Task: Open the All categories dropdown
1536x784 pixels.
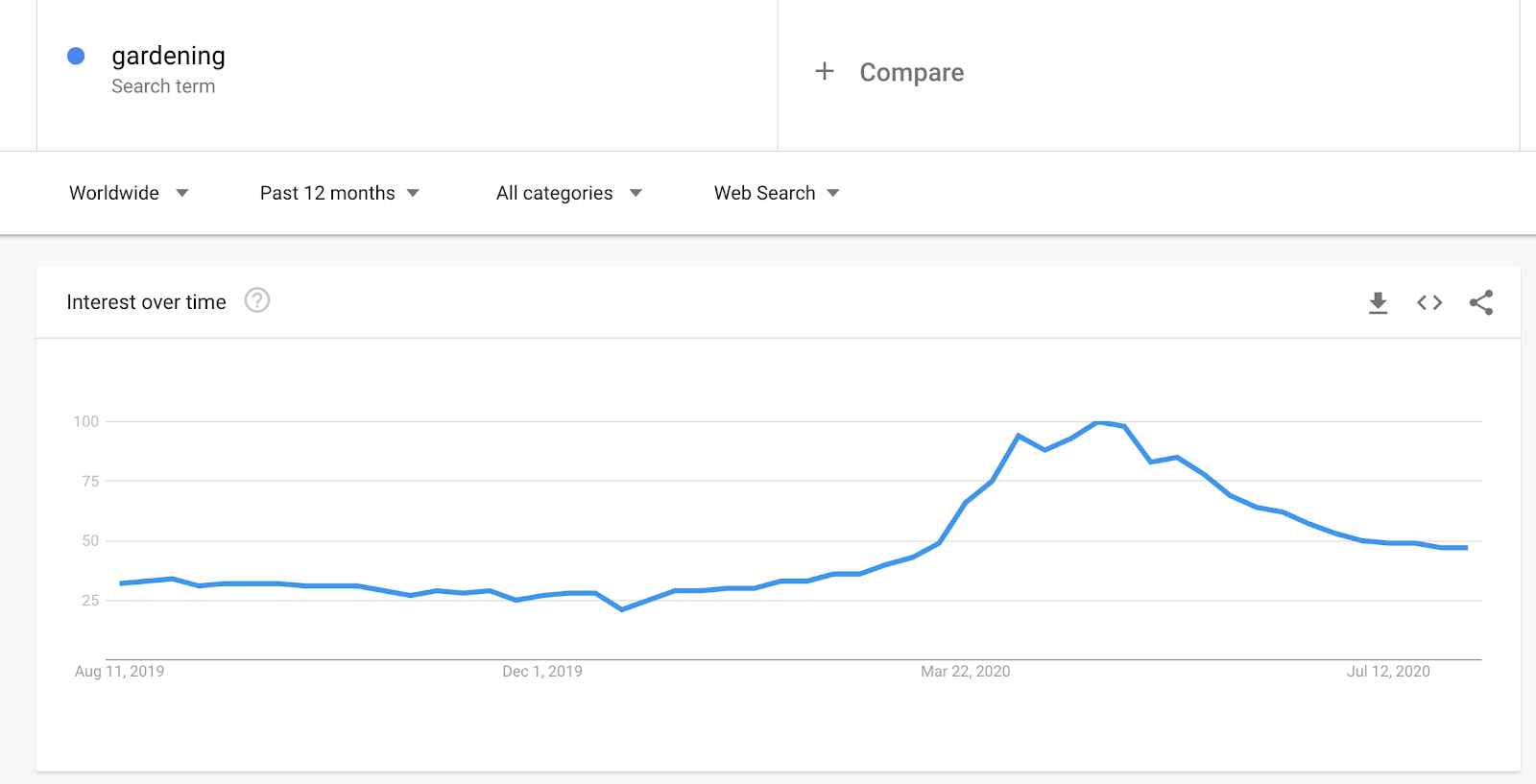Action: click(568, 193)
